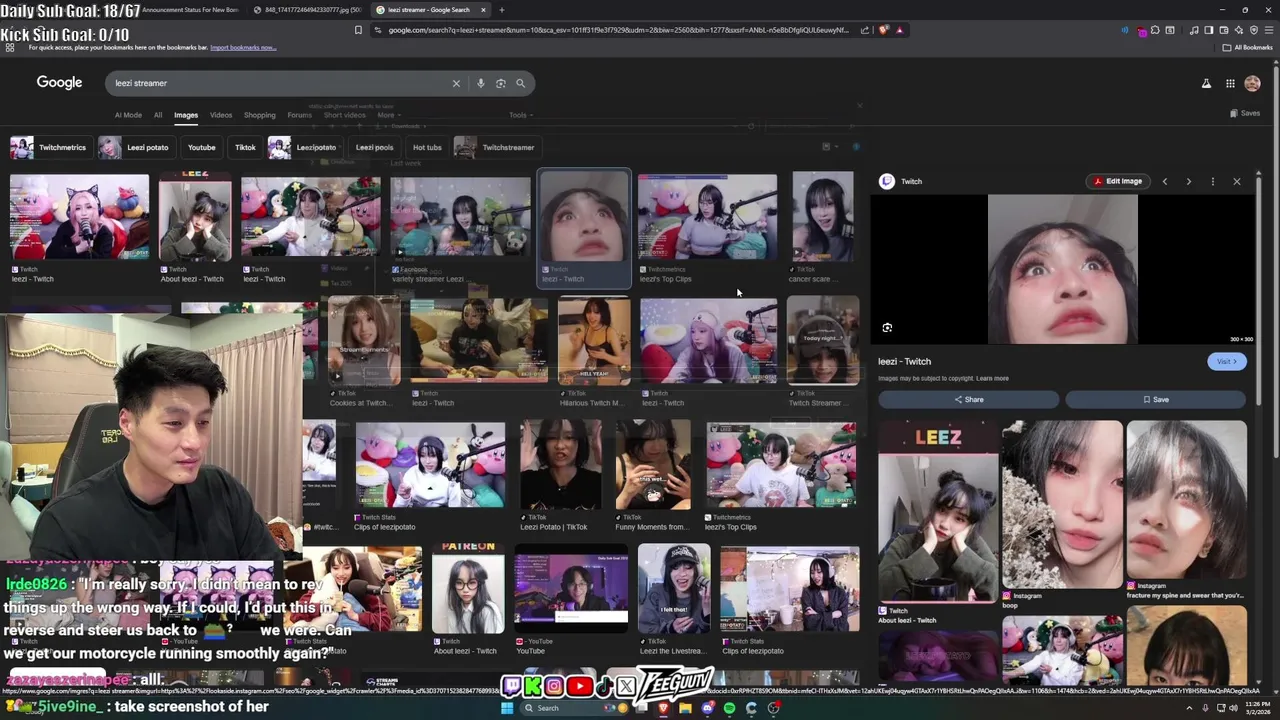
Task: Open Saves link in the page header
Action: (x=1245, y=113)
